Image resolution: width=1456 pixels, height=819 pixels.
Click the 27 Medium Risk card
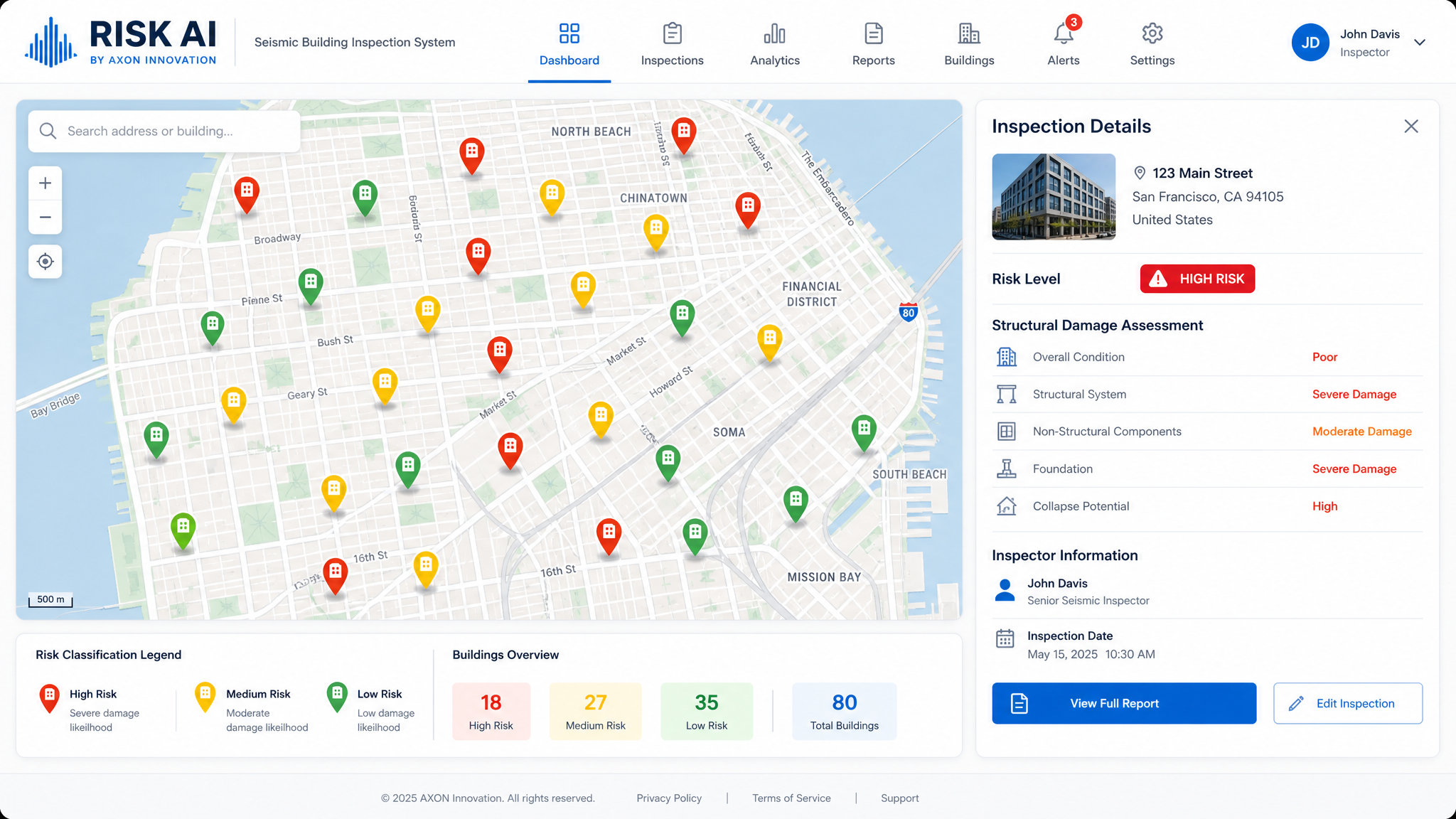click(x=595, y=712)
